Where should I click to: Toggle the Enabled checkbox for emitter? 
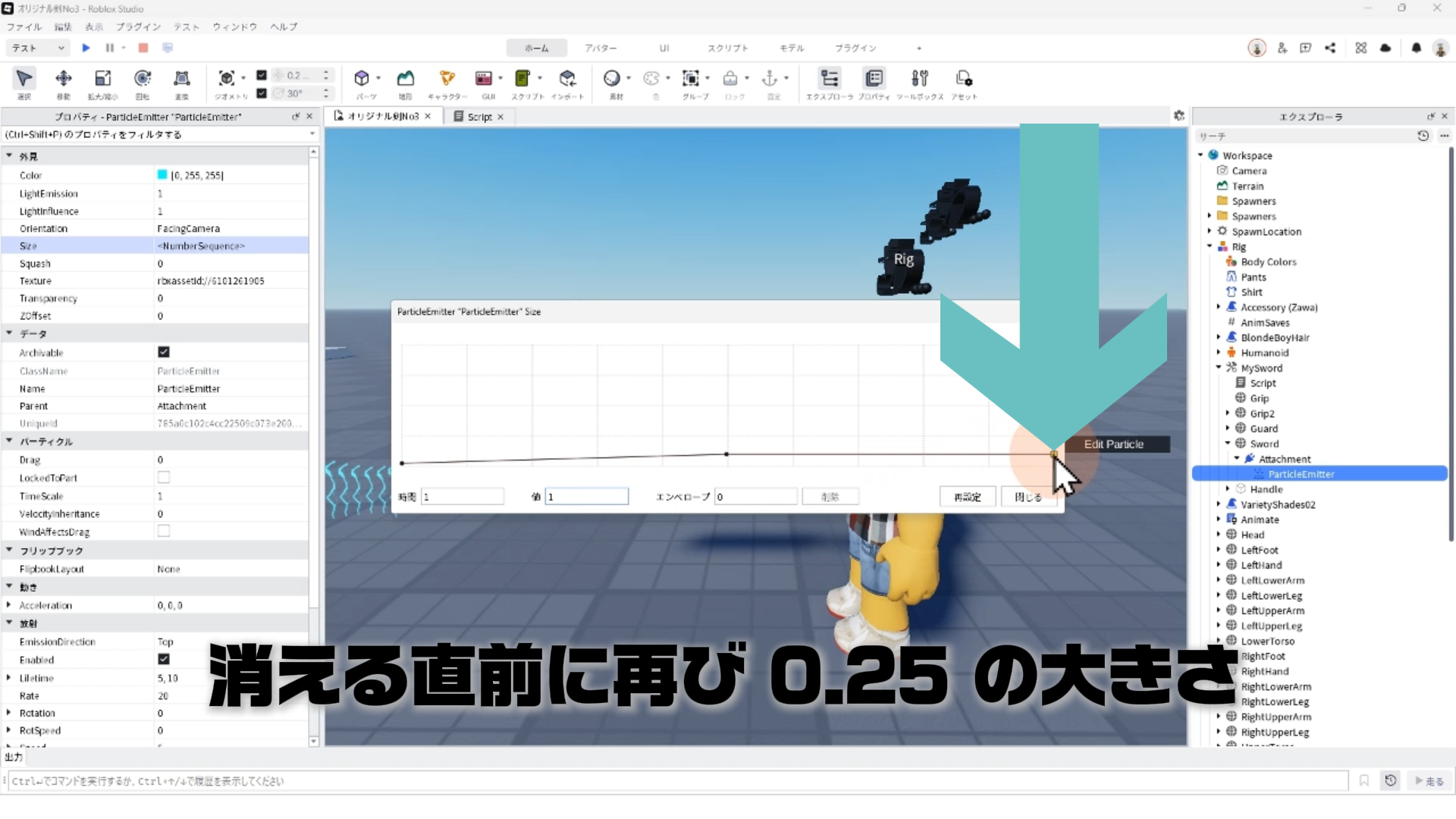pos(164,660)
